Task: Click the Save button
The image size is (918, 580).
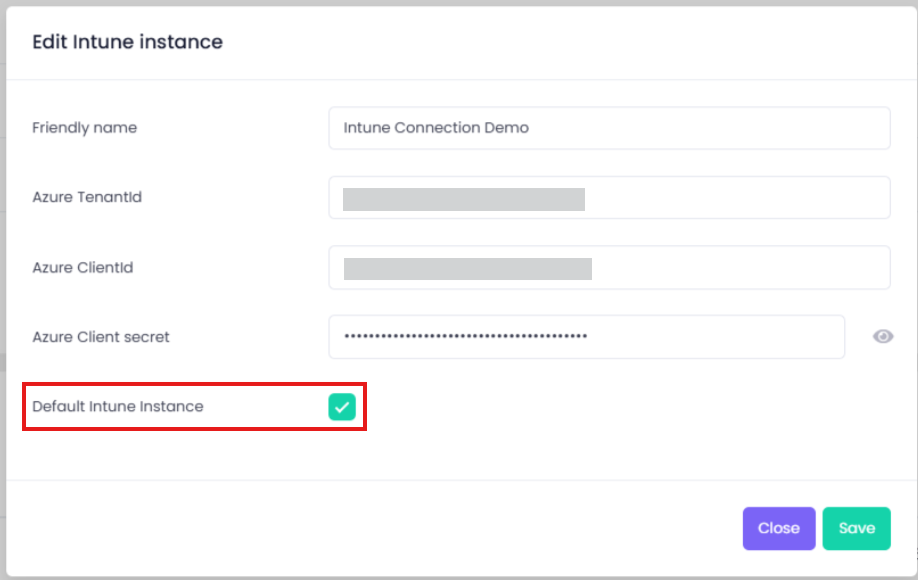Action: pos(856,528)
